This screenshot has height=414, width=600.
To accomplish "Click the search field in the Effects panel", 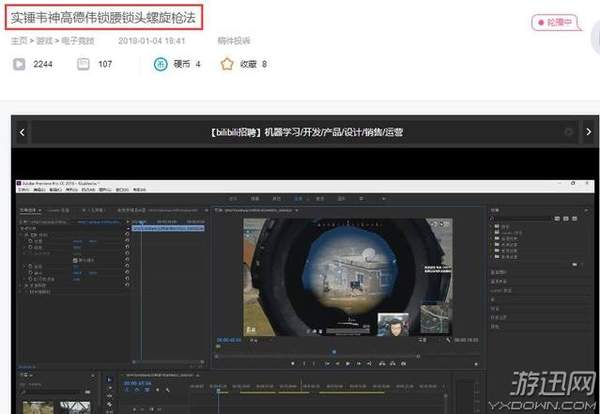I will (x=520, y=218).
